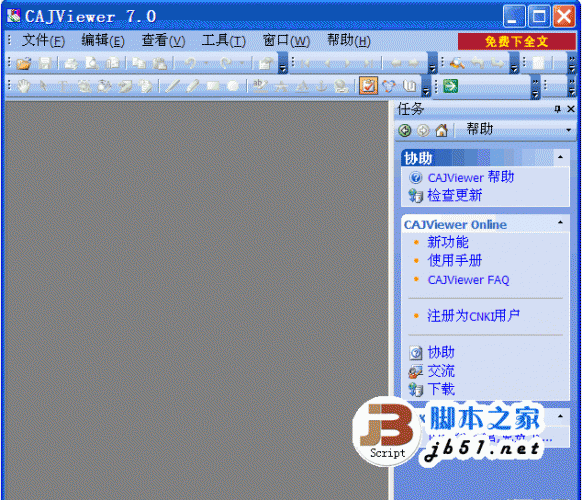Image resolution: width=582 pixels, height=500 pixels.
Task: Click the green Go arrow icon
Action: (450, 86)
